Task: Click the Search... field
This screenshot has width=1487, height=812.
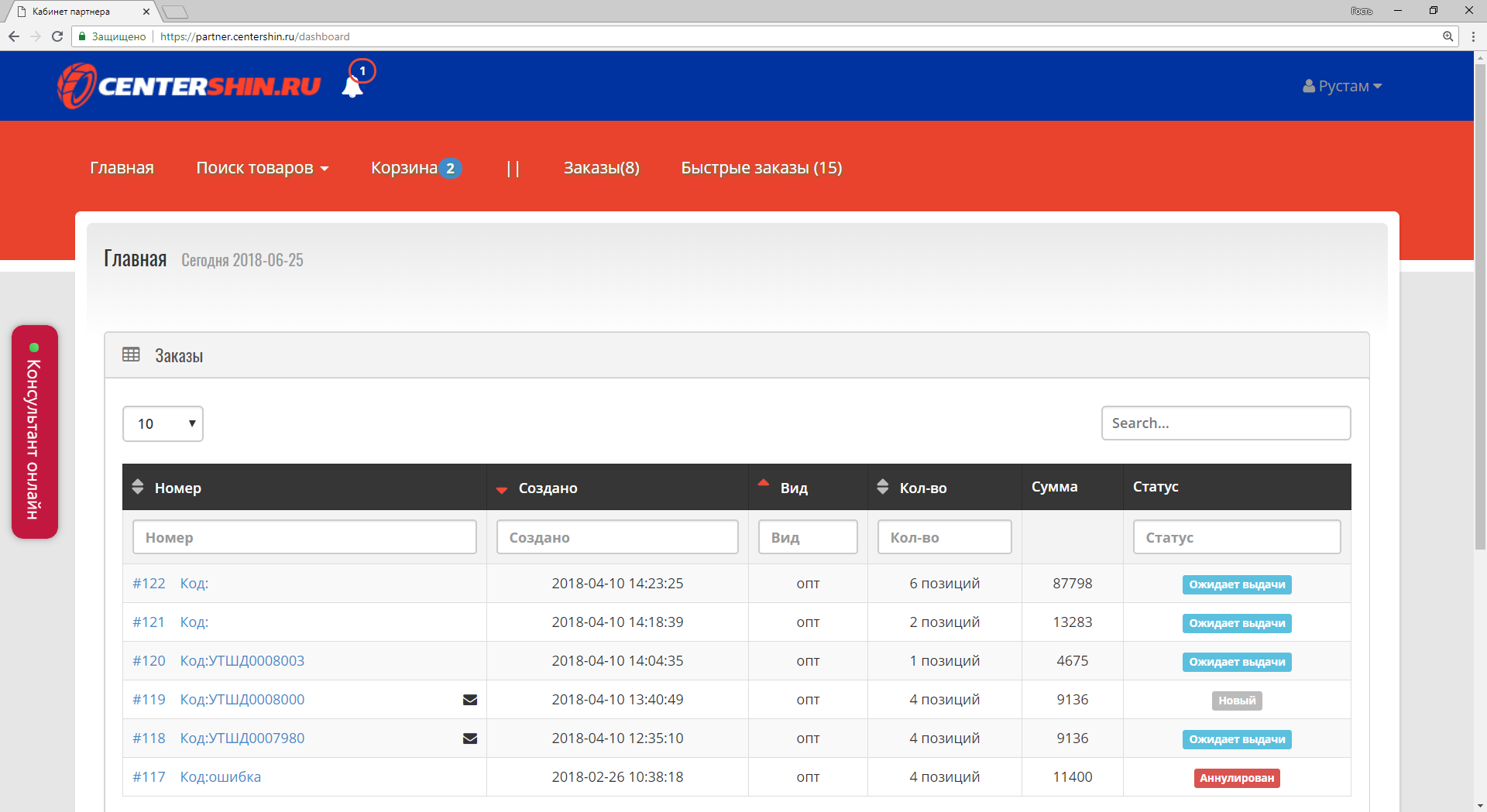Action: pyautogui.click(x=1226, y=423)
